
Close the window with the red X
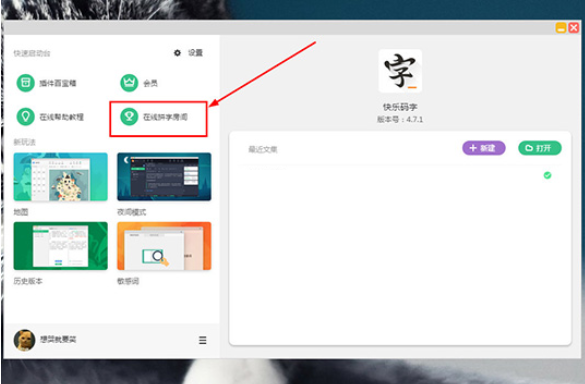point(573,28)
